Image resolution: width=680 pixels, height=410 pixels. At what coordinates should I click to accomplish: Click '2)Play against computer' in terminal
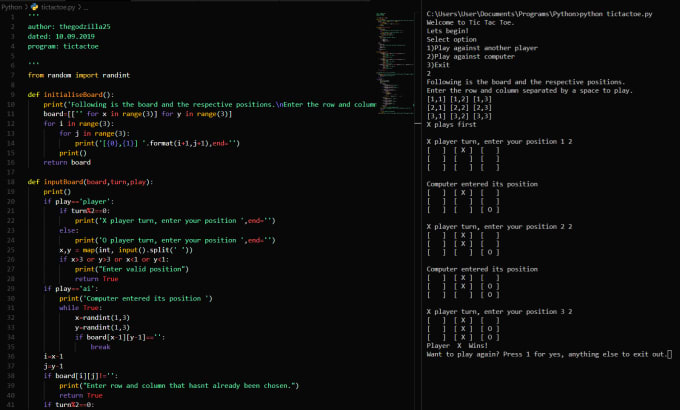pyautogui.click(x=471, y=56)
